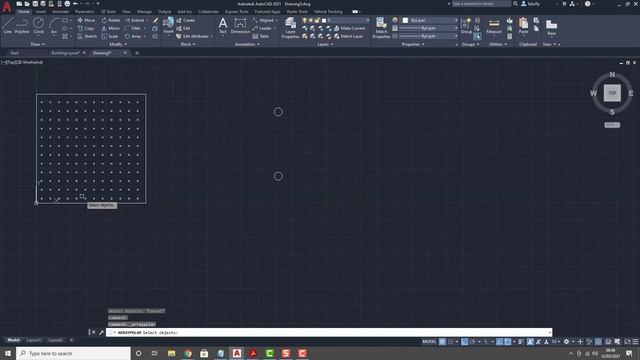This screenshot has height=360, width=640.
Task: Expand the Modify panel
Action: coord(118,44)
